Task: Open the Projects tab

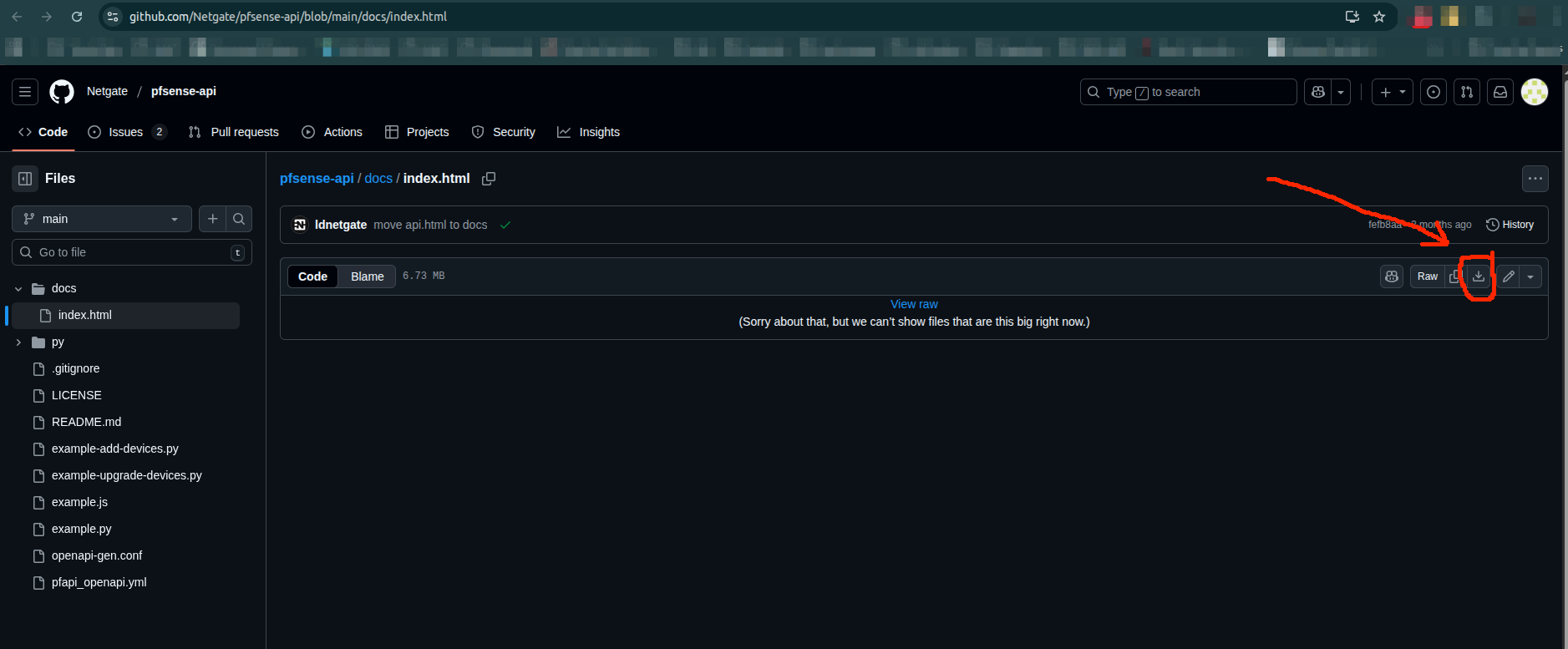Action: 417,132
